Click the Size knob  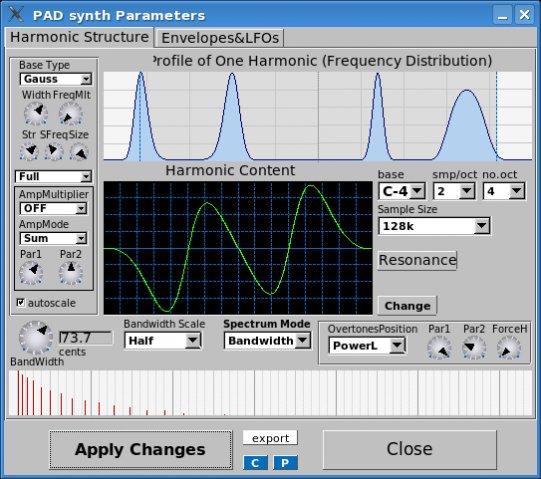[79, 152]
